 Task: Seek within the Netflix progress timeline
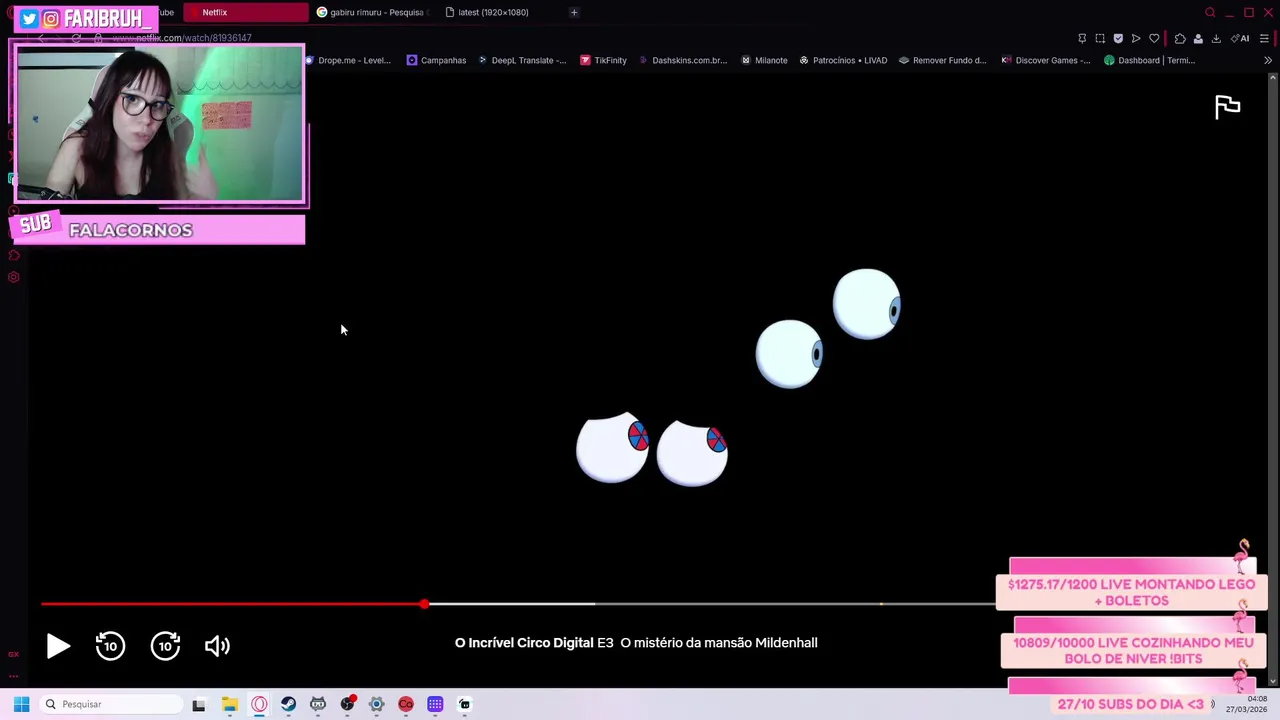pyautogui.click(x=518, y=604)
